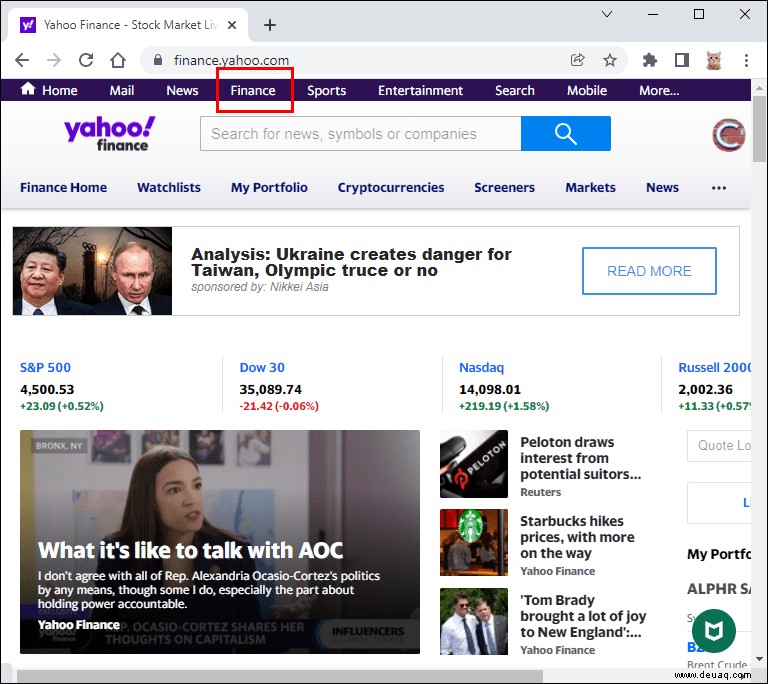
Task: Open Entertainment in the Yahoo bar
Action: (420, 91)
